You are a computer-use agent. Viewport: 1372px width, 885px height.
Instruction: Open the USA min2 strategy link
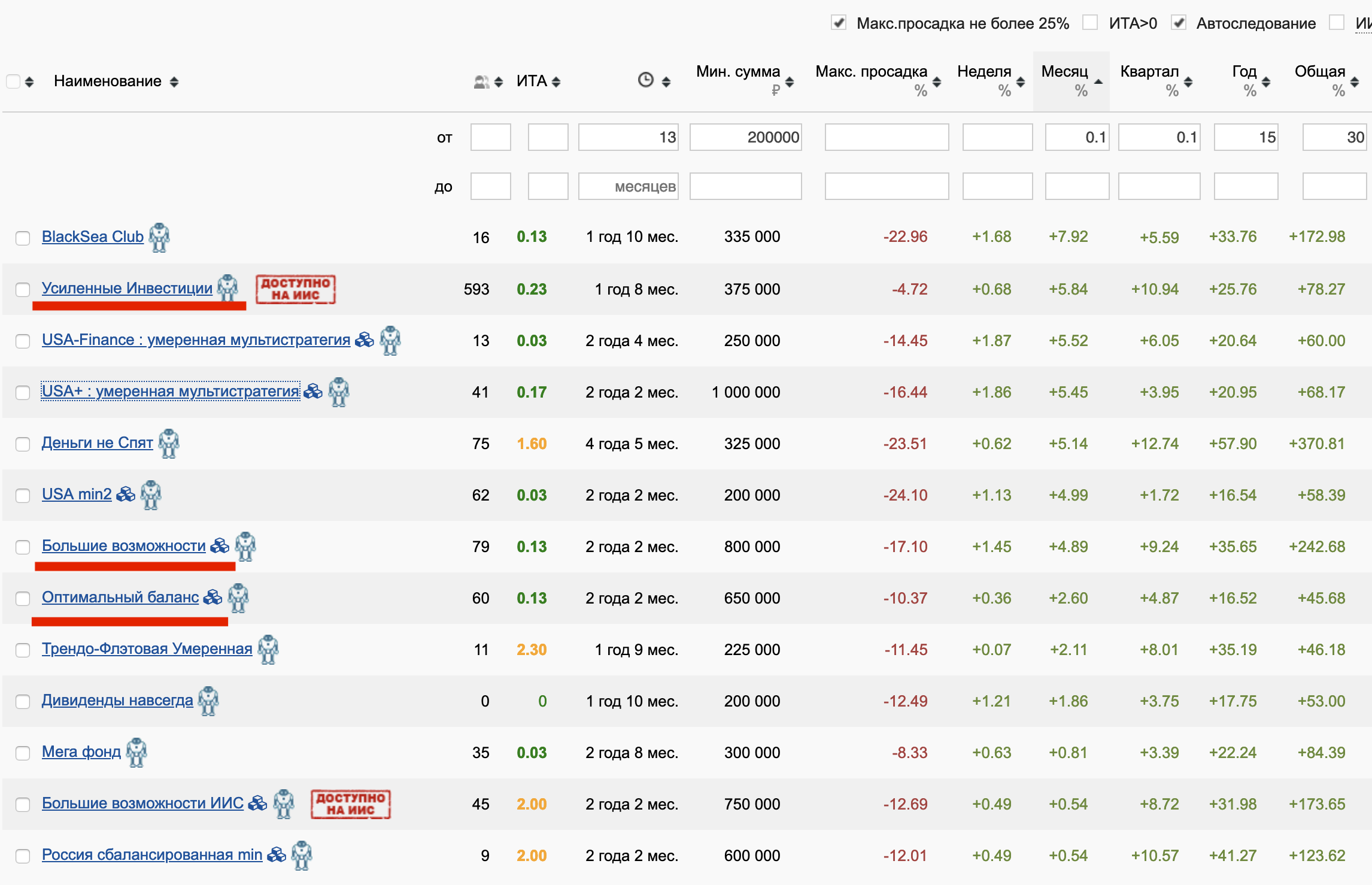77,494
